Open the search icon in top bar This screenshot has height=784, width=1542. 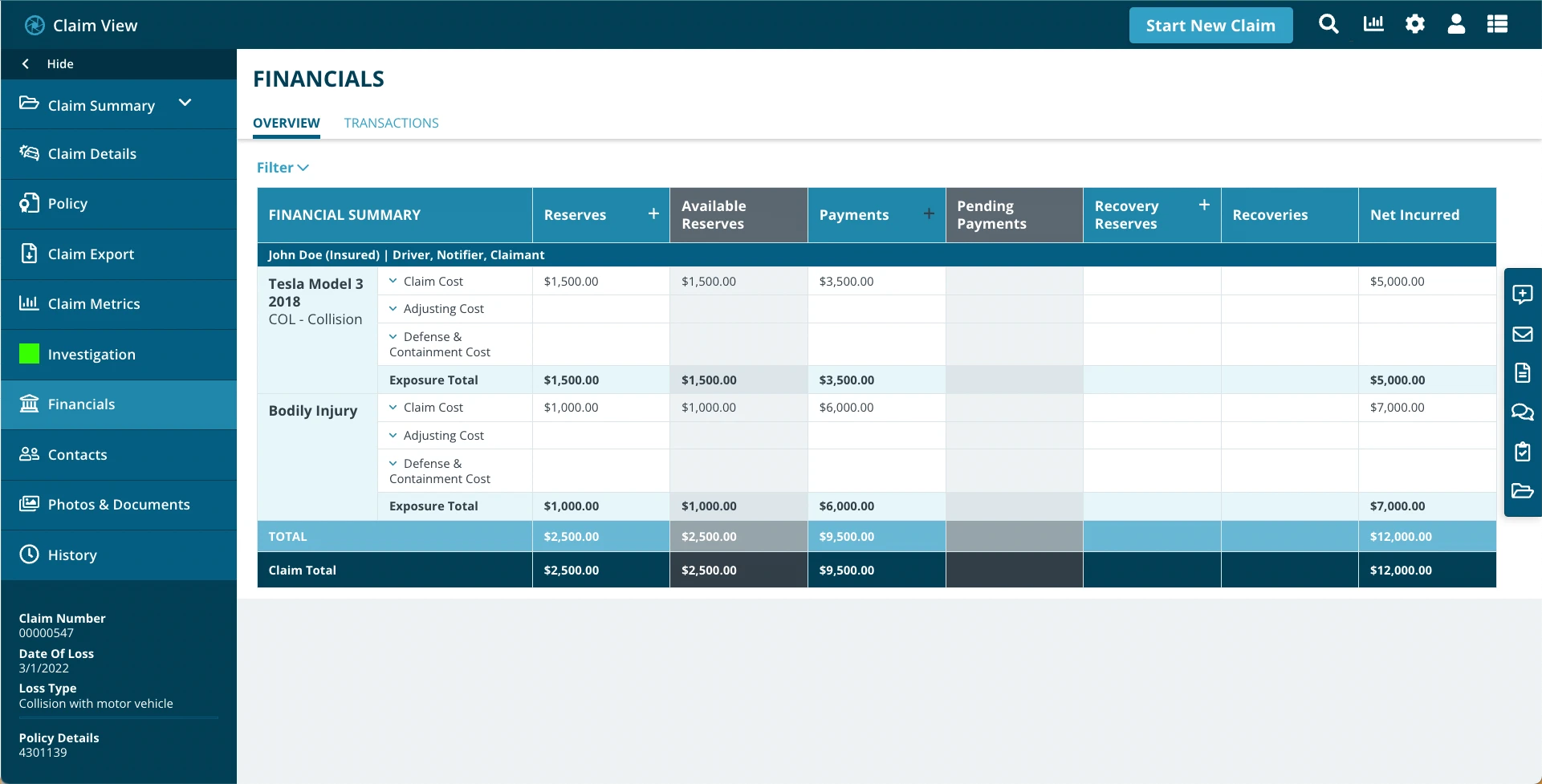(1328, 24)
